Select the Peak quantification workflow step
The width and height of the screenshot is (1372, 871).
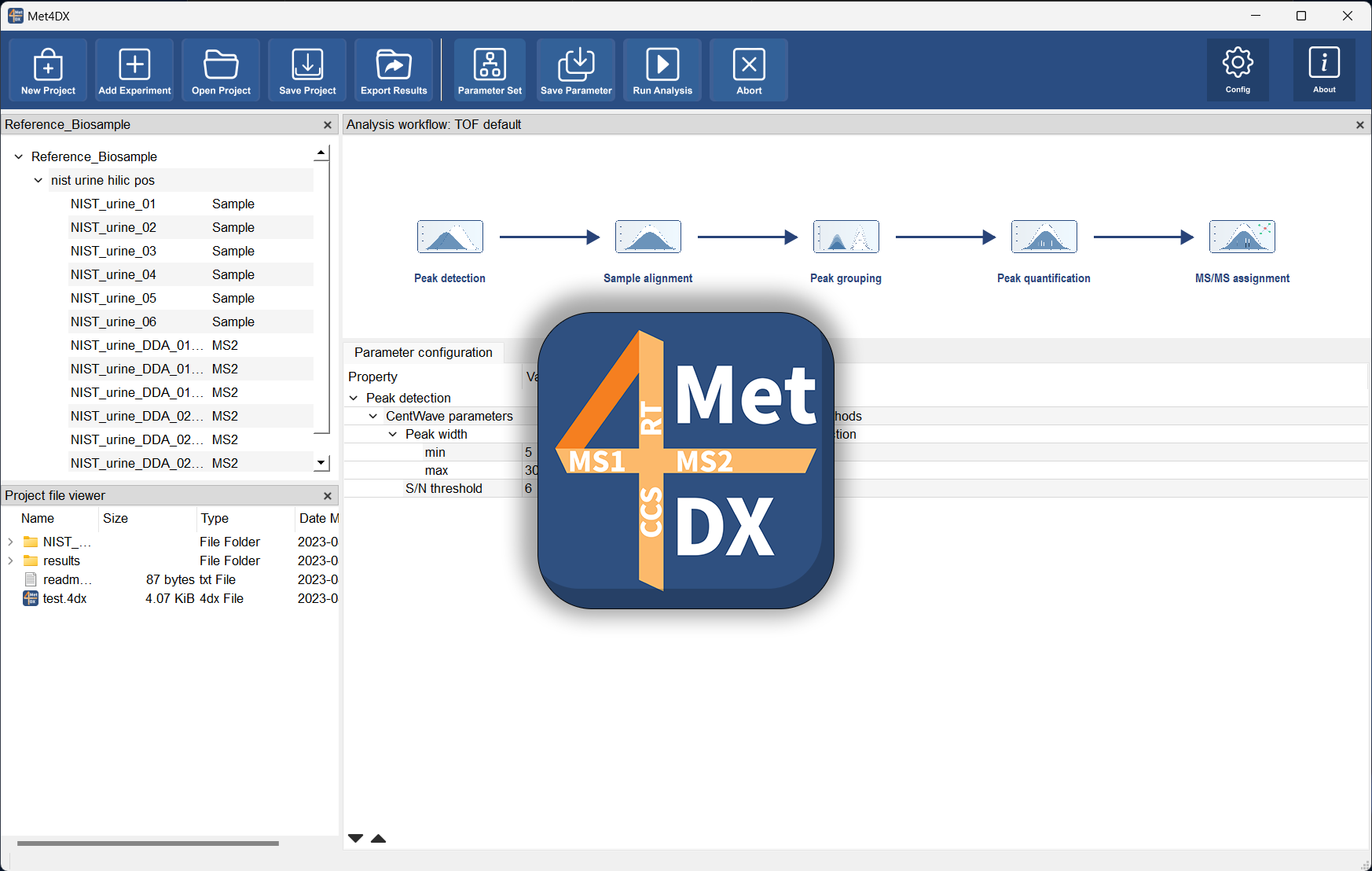point(1044,237)
